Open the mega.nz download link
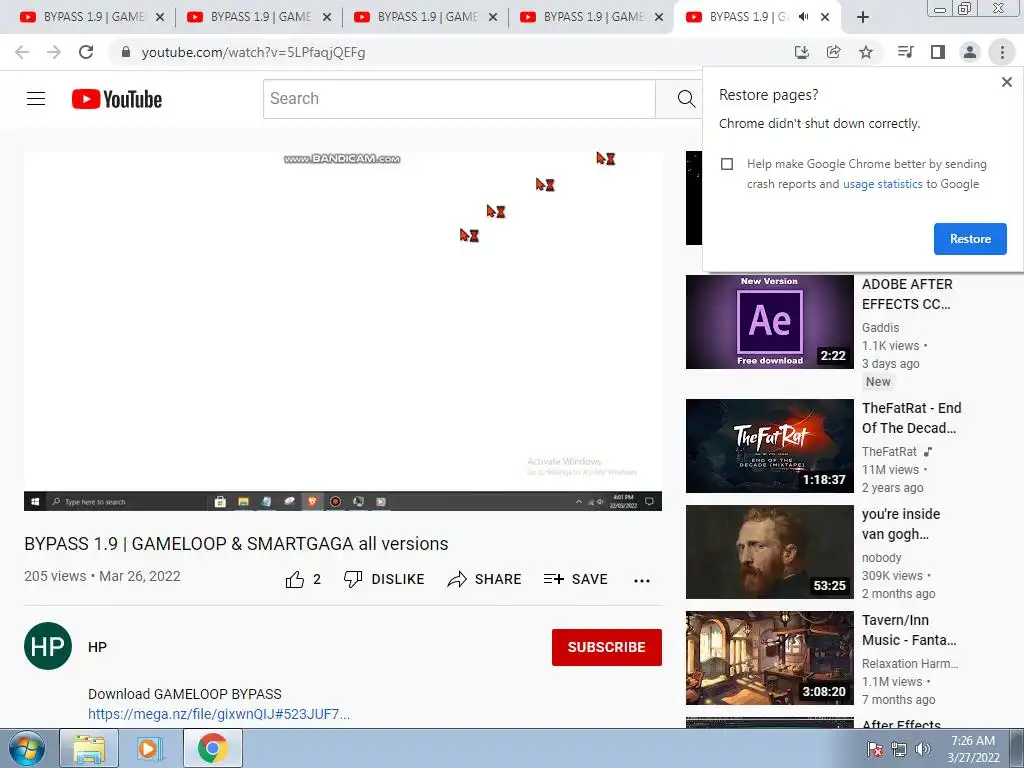Screen dimensions: 1024x768 (x=219, y=714)
